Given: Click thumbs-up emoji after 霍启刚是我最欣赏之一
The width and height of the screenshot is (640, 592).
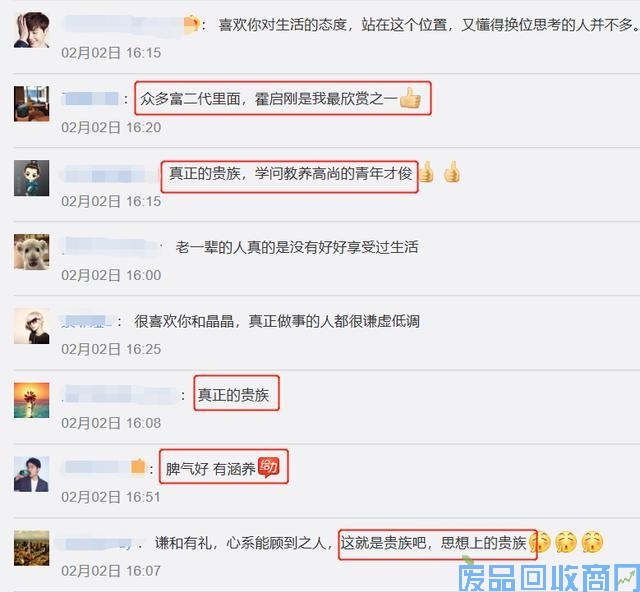Looking at the screenshot, I should (410, 98).
